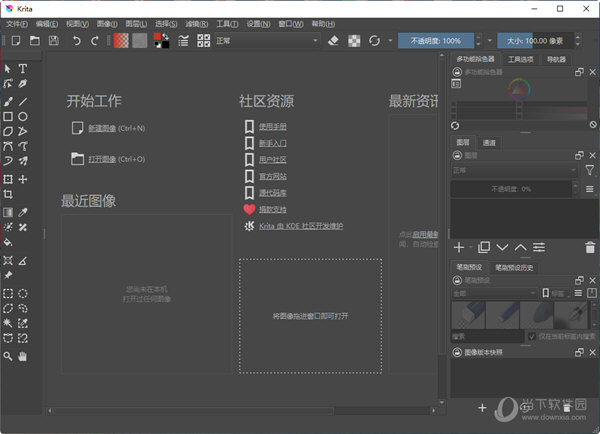
Task: Open the 文件(F) menu
Action: pyautogui.click(x=17, y=24)
